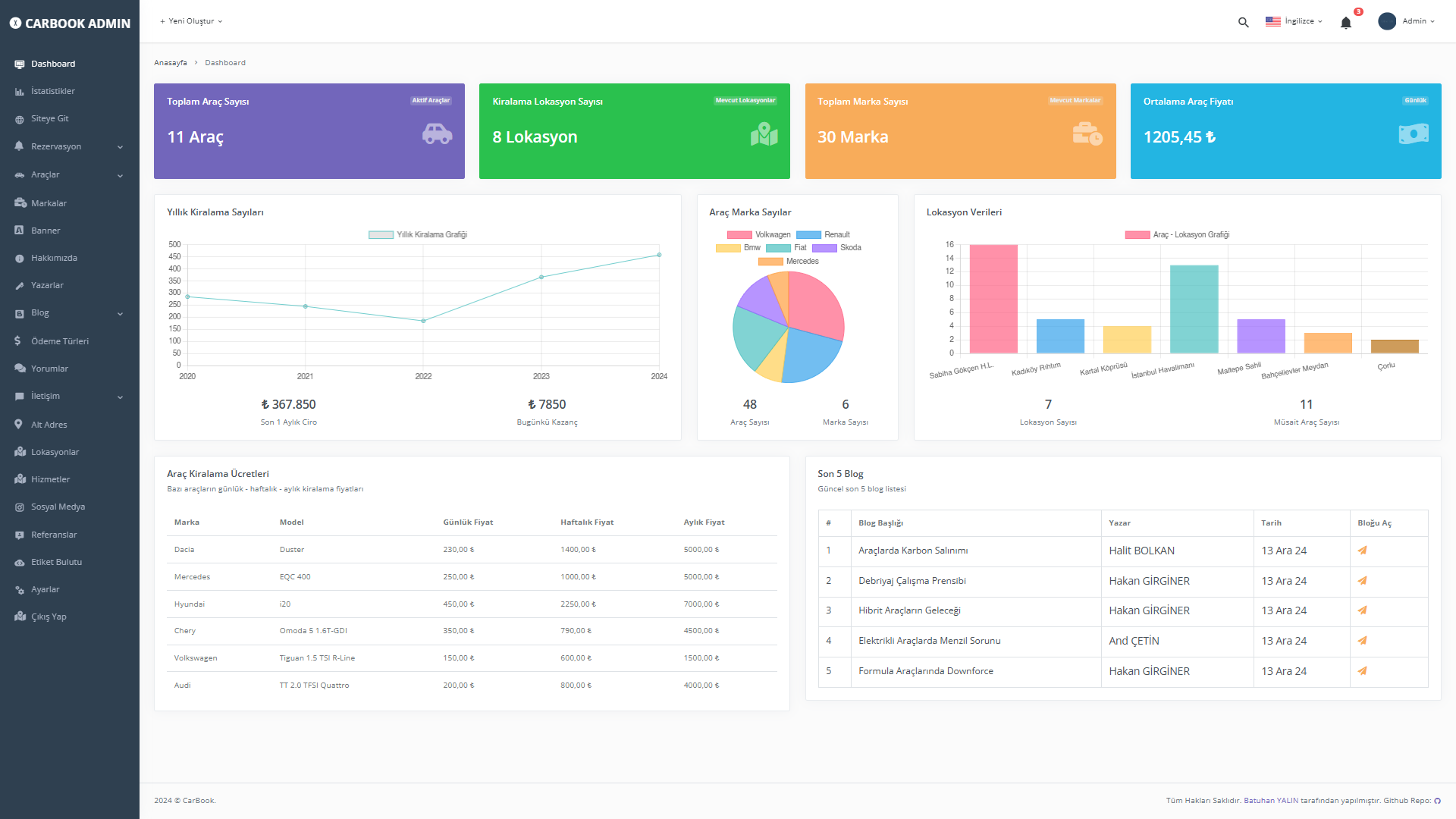Click the Sosyal Medya instagram icon
This screenshot has height=819, width=1456.
19,507
